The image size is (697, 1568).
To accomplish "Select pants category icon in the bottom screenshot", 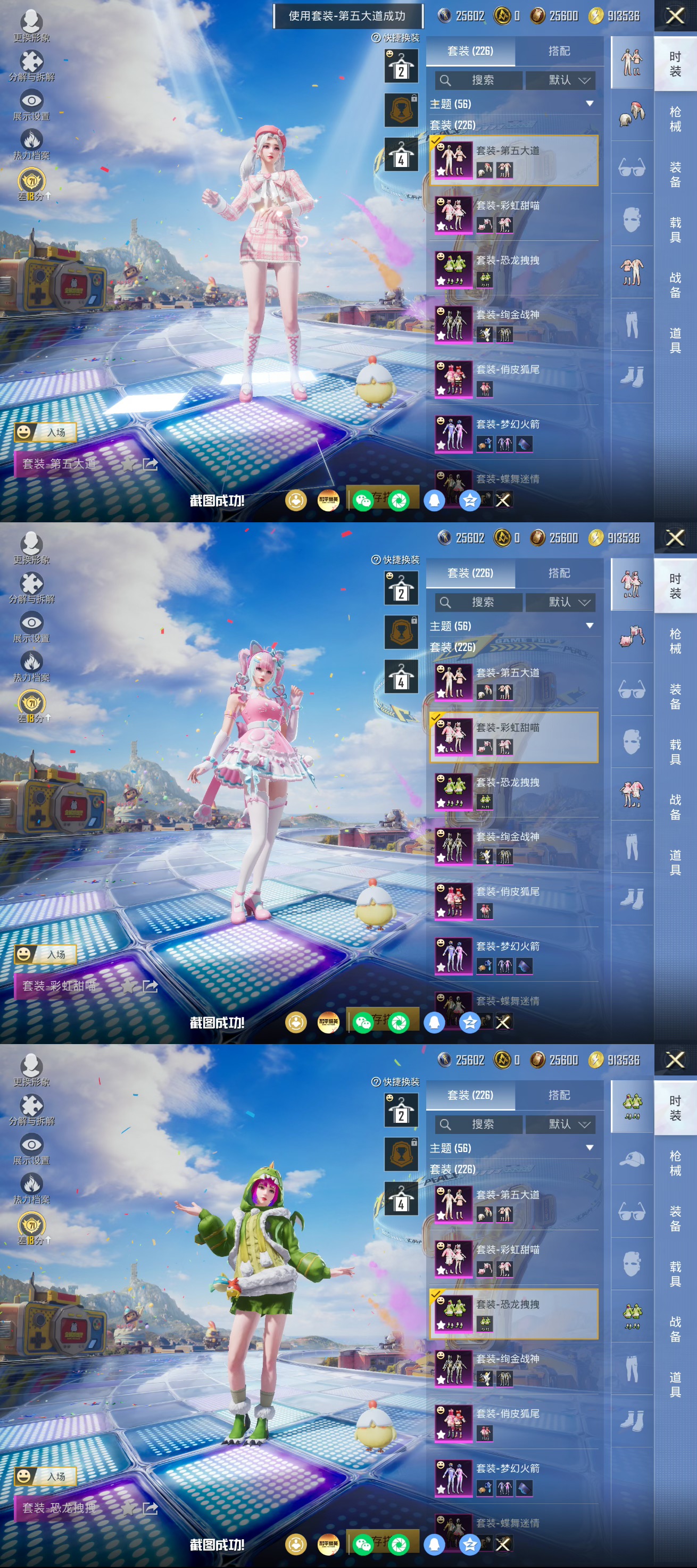I will (631, 1369).
